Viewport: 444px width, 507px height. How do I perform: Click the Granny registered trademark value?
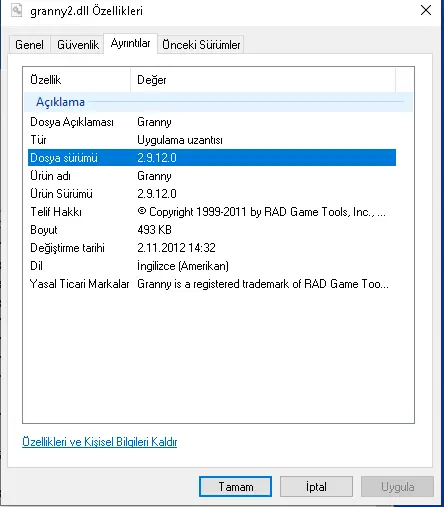tap(263, 284)
